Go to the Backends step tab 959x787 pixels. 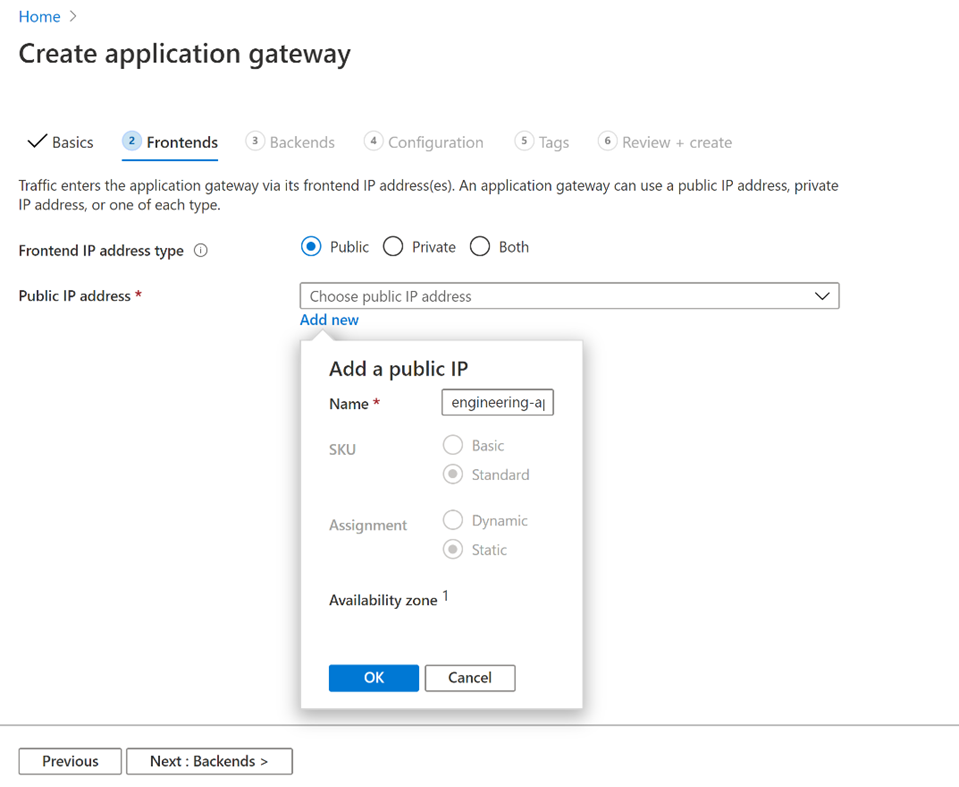click(x=290, y=142)
